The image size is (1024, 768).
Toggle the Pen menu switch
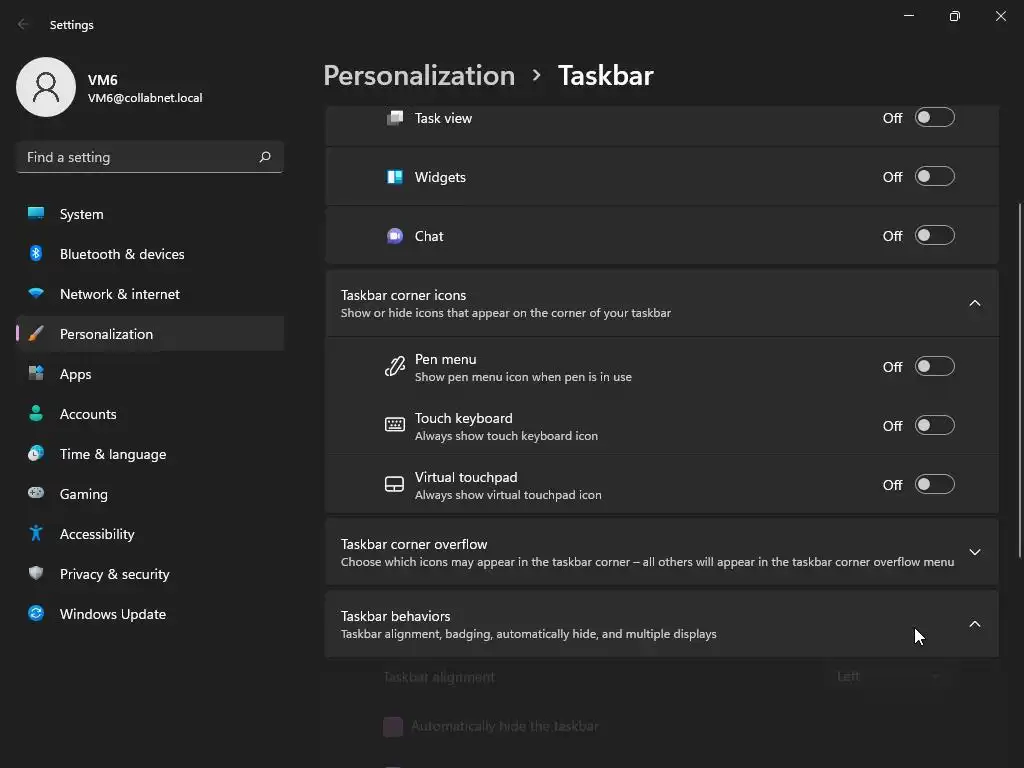(x=934, y=367)
